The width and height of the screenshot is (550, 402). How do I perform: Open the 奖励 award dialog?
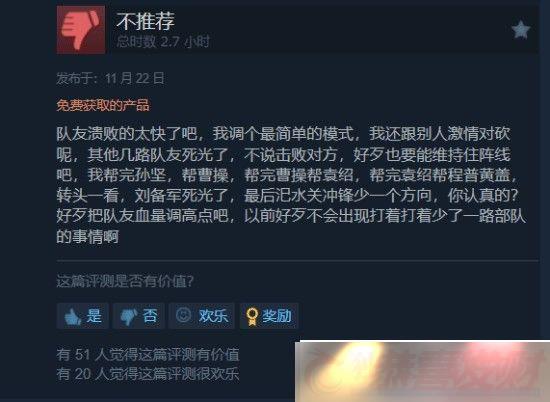click(x=269, y=316)
